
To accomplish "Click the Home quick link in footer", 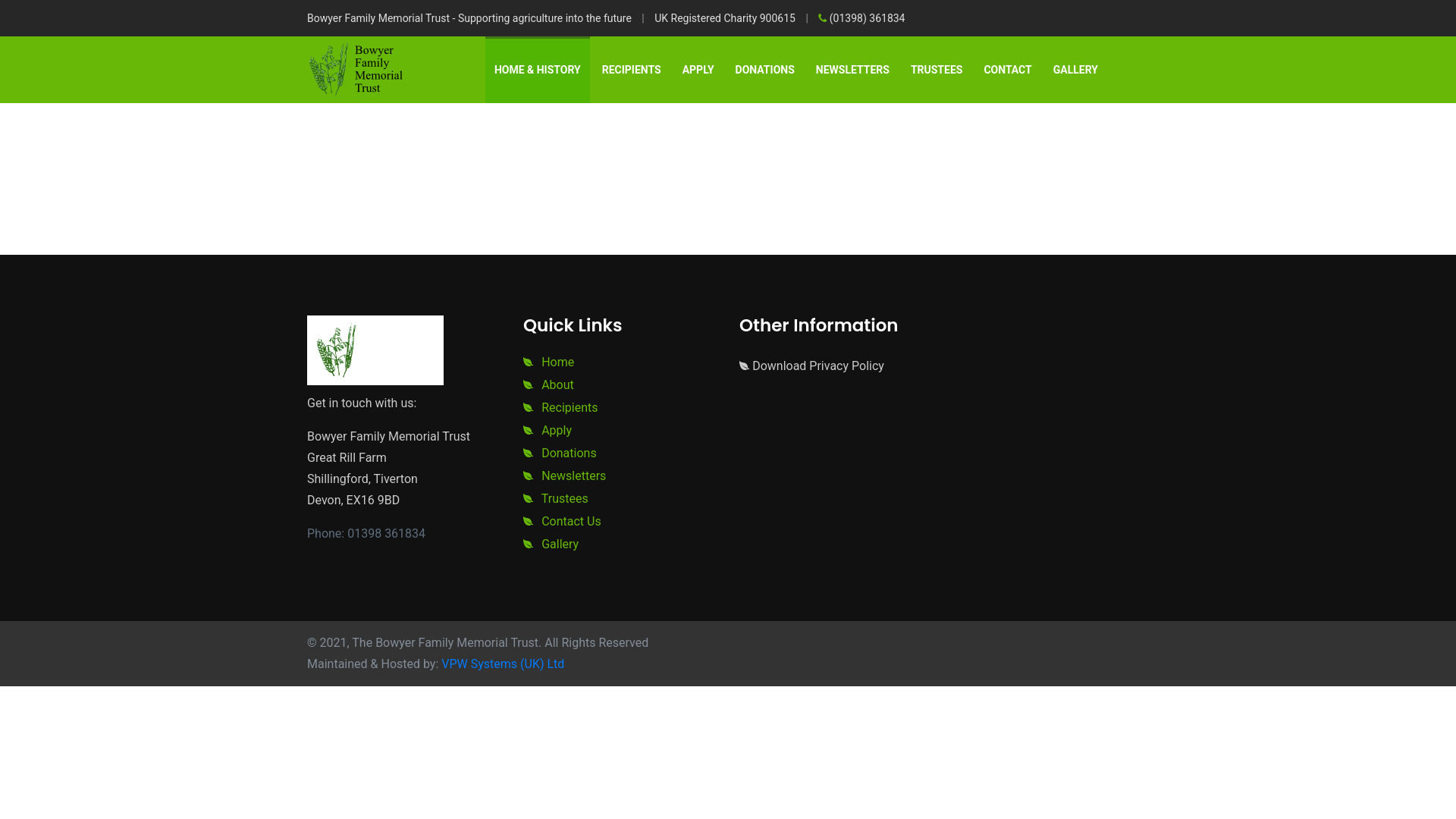I will point(557,362).
